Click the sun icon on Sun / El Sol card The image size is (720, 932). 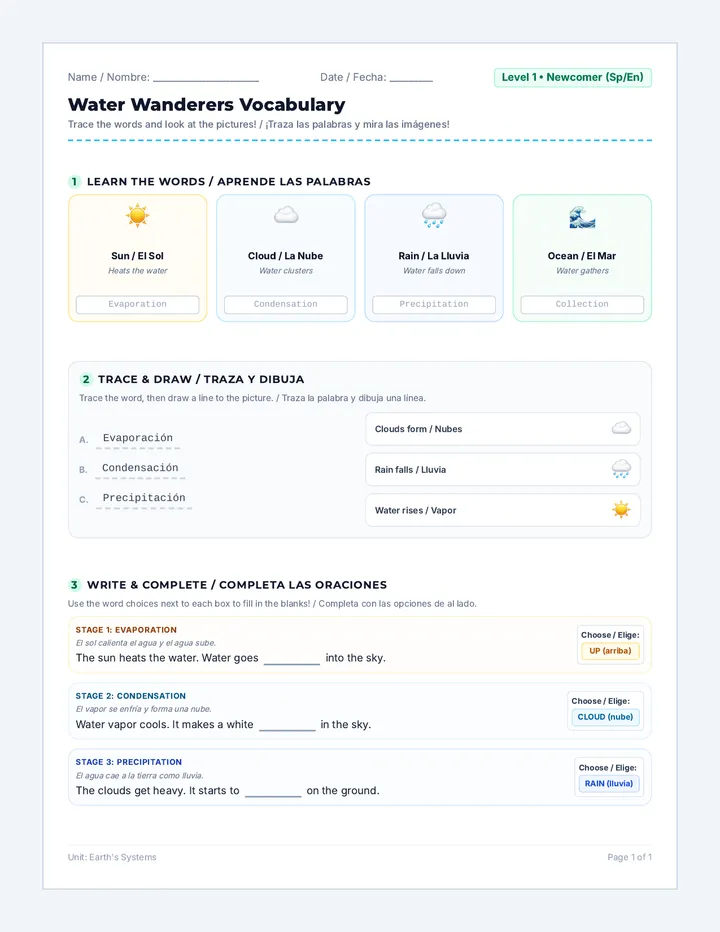(137, 215)
